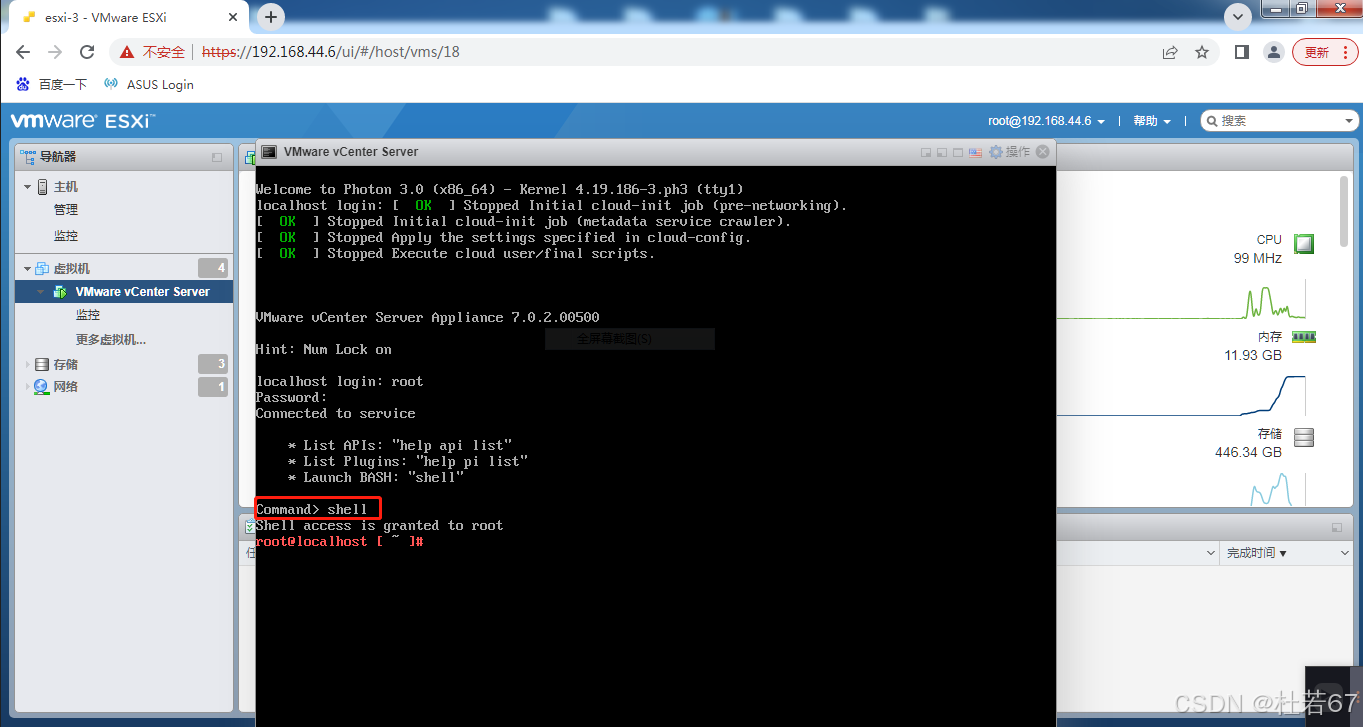The height and width of the screenshot is (727, 1363).
Task: Click the share page icon in address bar
Action: coord(1170,52)
